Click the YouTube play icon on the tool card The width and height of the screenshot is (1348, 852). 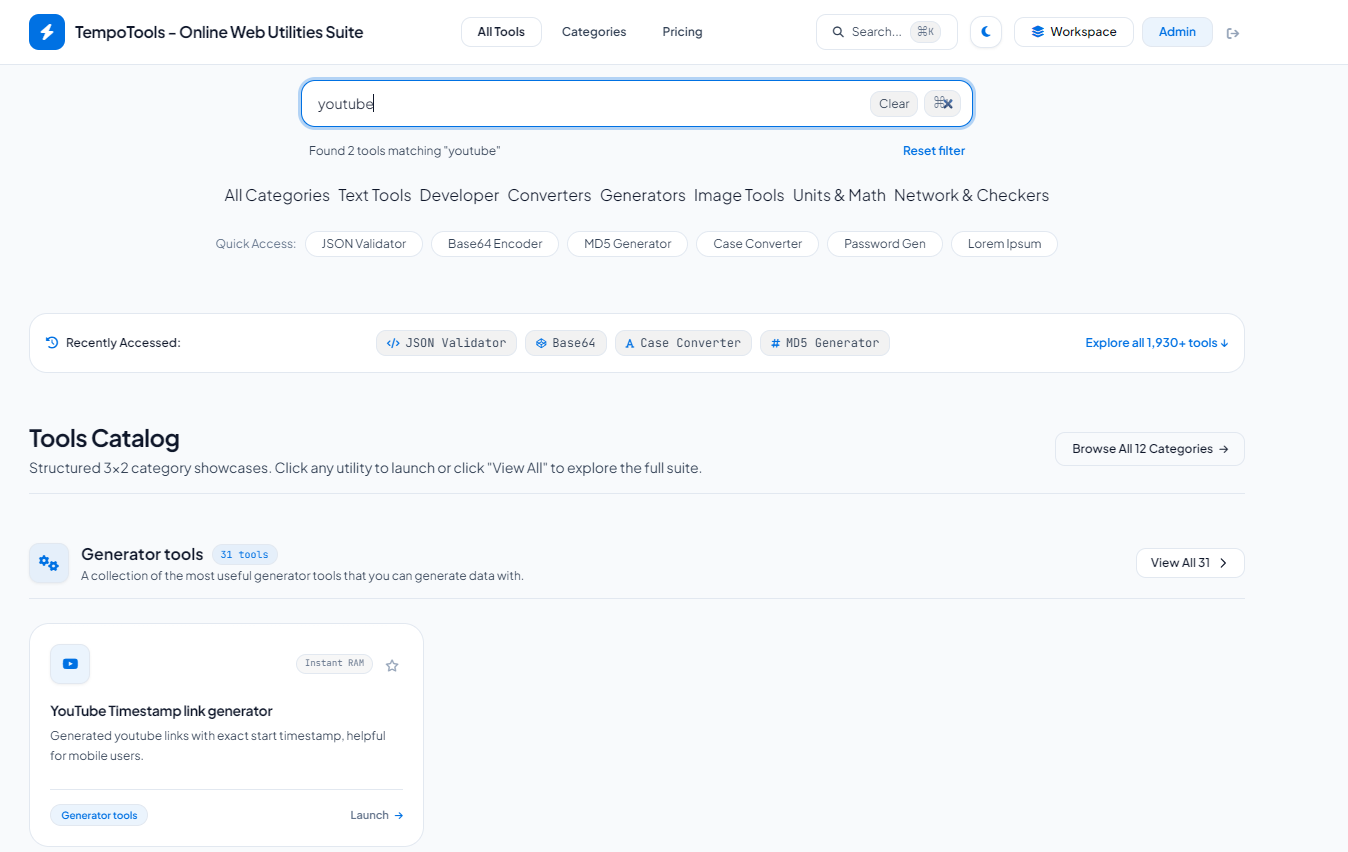pos(70,664)
